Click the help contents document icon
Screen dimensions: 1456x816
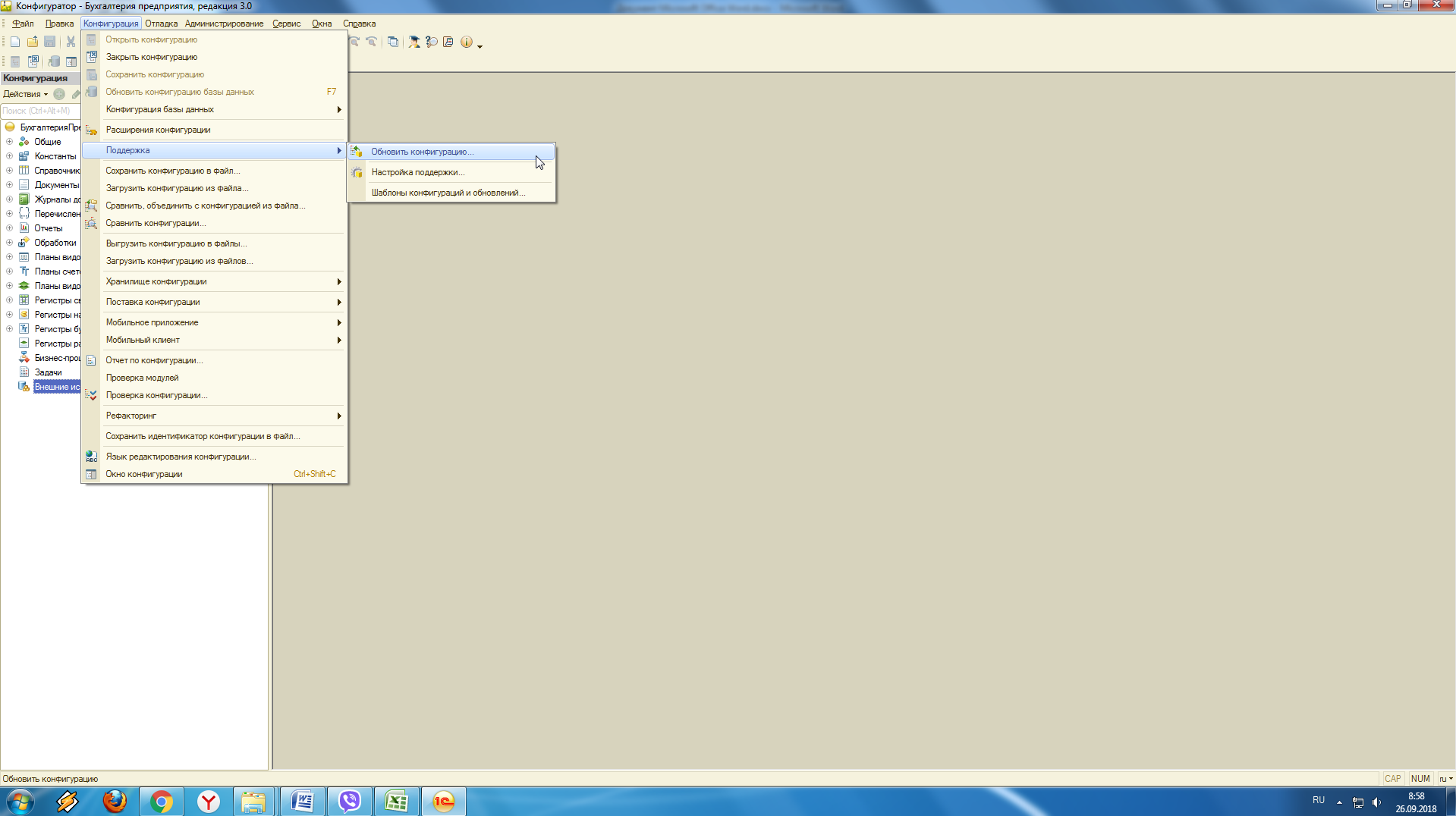coord(448,42)
